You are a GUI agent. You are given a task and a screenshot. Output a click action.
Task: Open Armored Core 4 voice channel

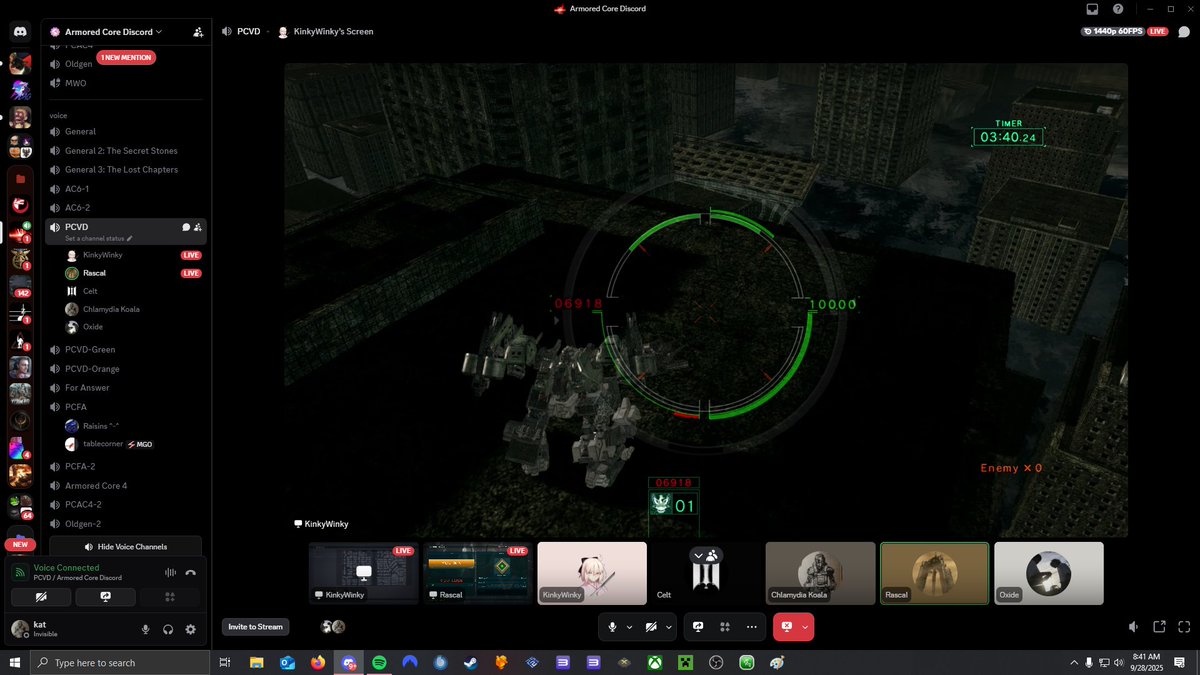tap(125, 485)
